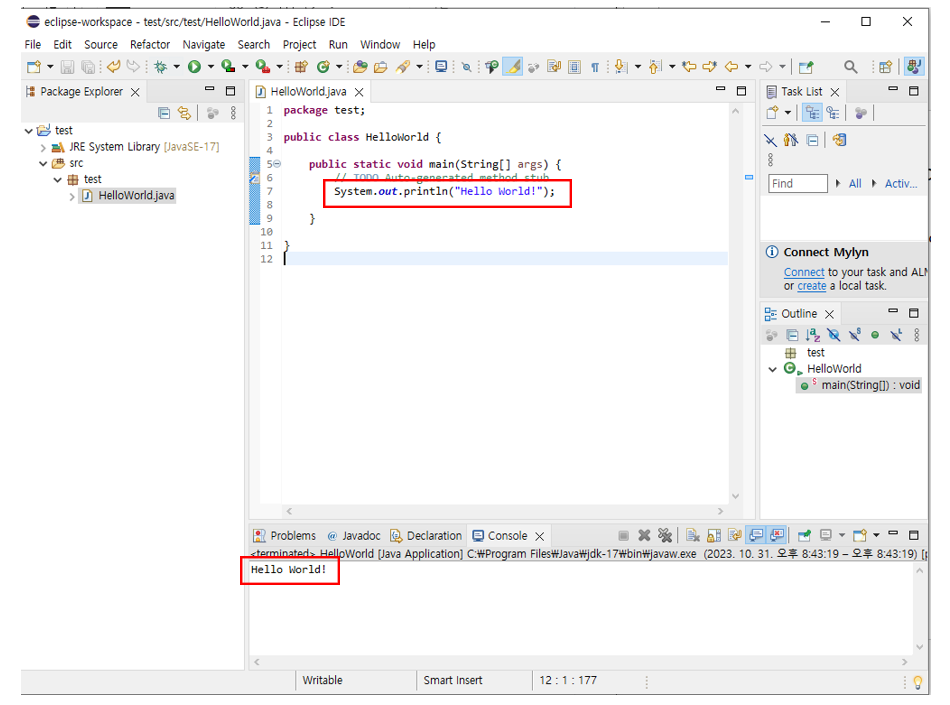Open the Navigate menu
This screenshot has width=950, height=705.
tap(204, 44)
